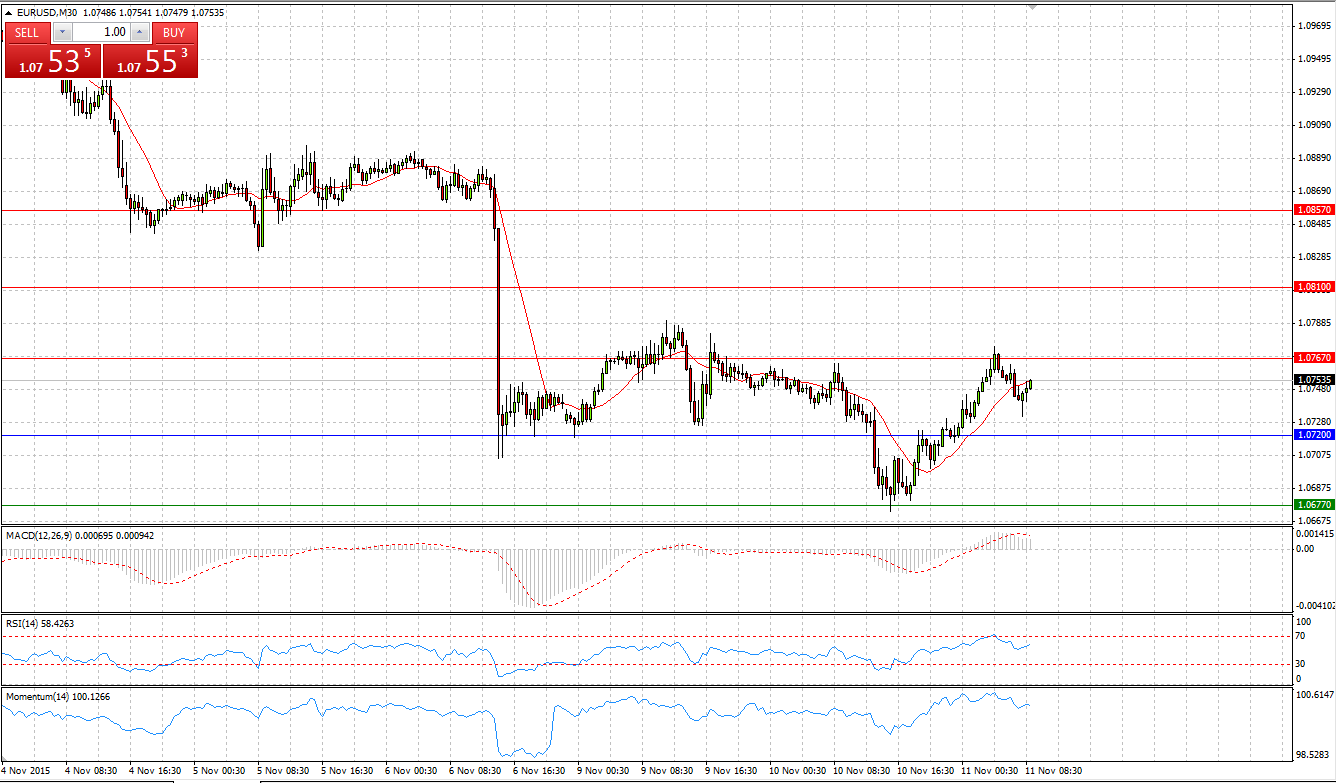Click the RSI scale value 70

pos(1300,636)
